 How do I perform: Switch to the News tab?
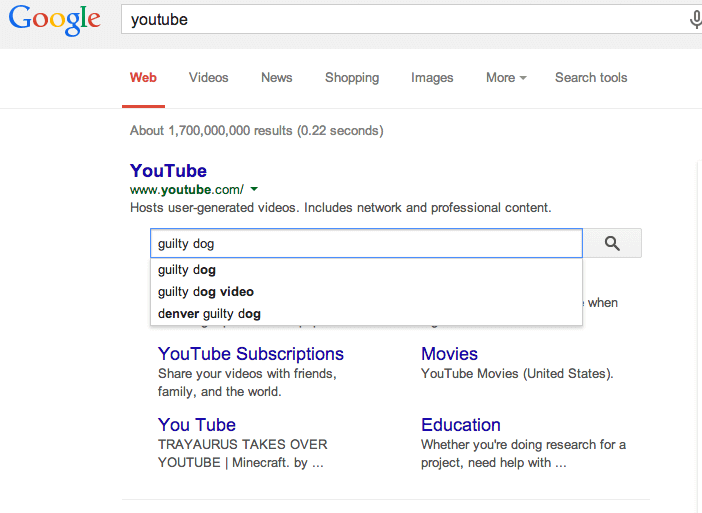coord(277,77)
